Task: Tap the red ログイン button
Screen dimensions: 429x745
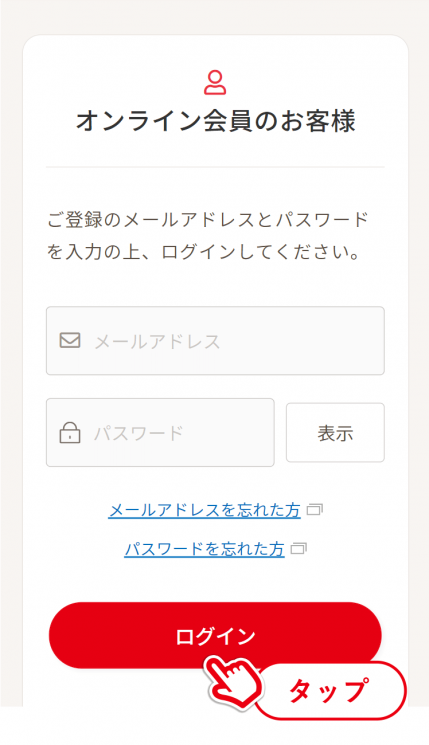Action: (x=215, y=635)
